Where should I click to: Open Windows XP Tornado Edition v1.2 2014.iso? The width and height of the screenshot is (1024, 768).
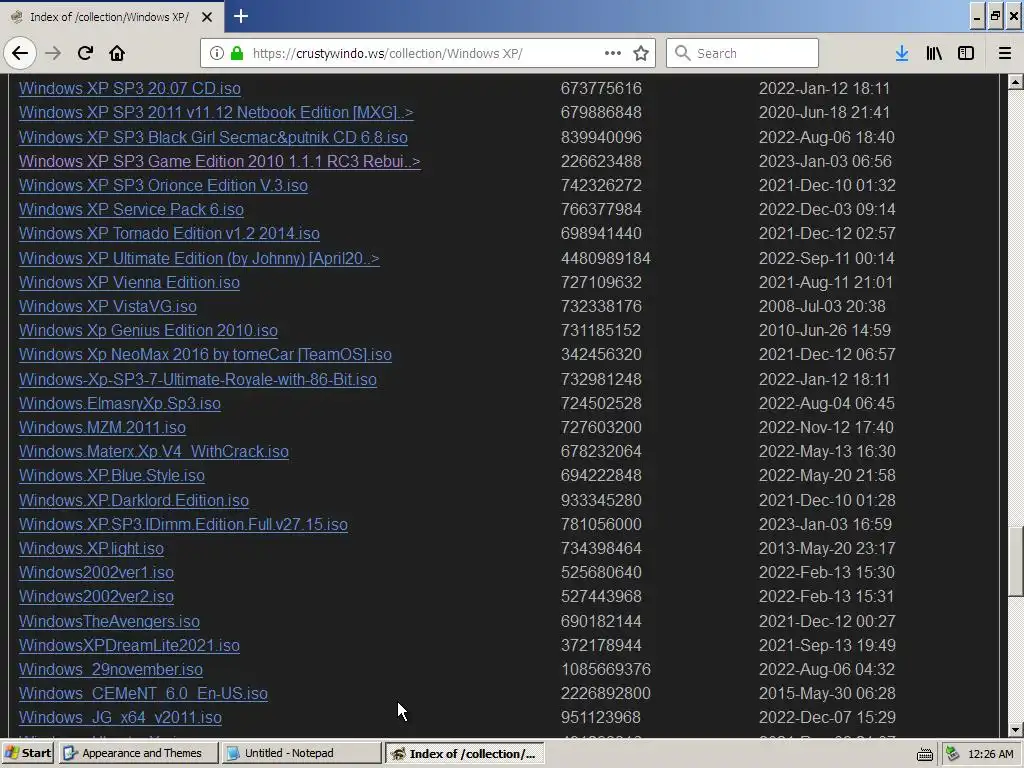coord(169,234)
